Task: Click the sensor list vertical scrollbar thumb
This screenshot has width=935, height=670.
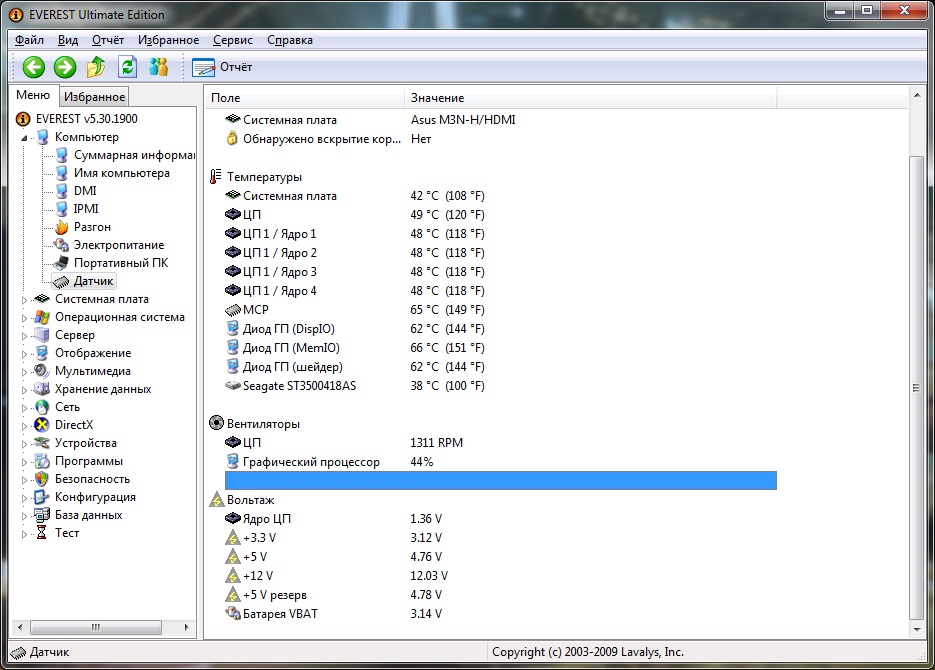Action: (917, 388)
